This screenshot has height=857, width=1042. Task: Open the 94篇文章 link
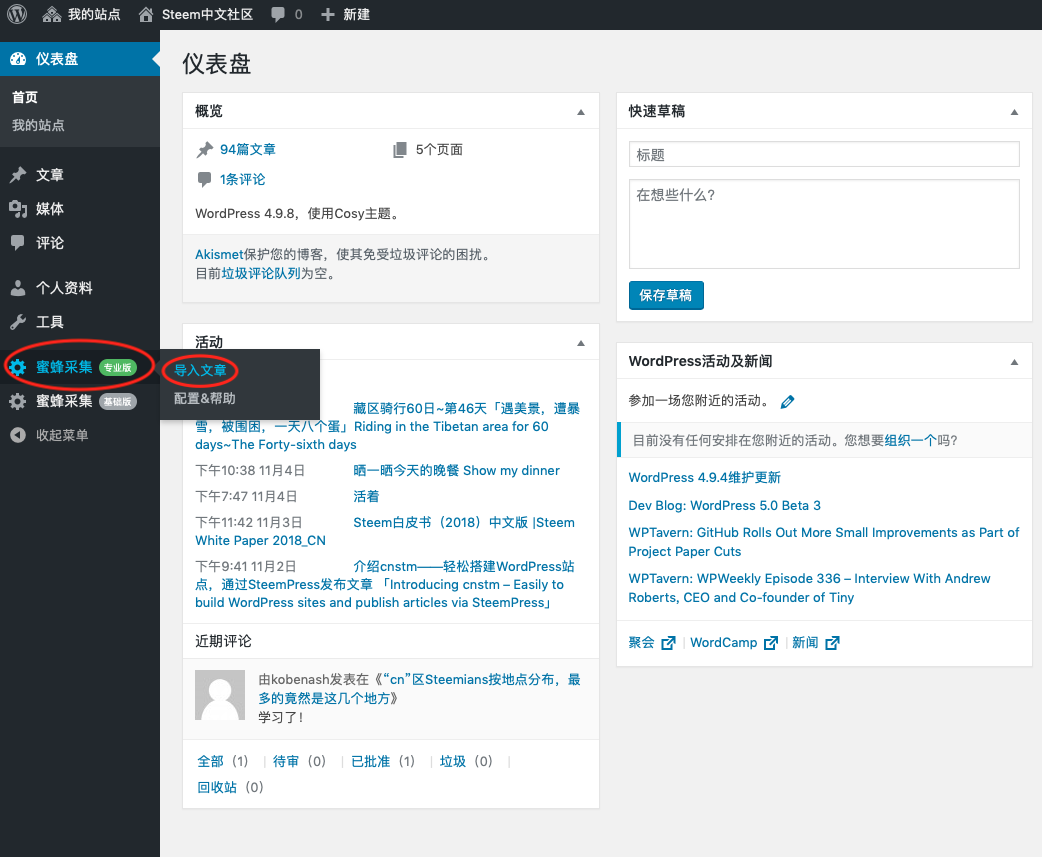tap(247, 149)
